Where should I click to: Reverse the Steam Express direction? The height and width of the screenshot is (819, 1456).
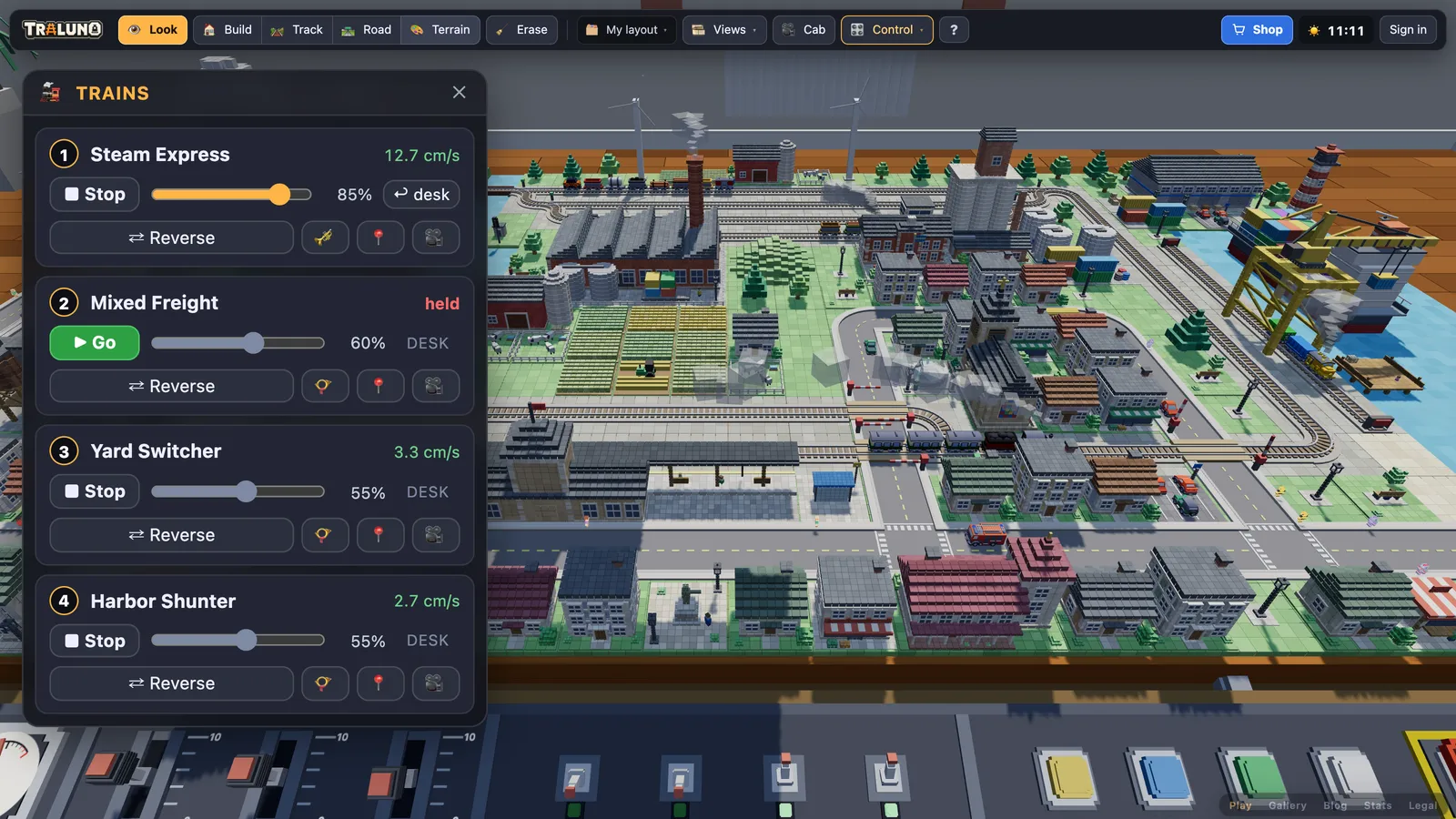[x=171, y=238]
